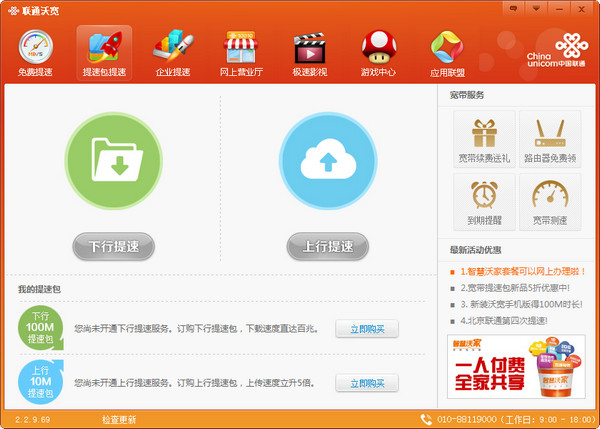Click the version number 2.2.9.69
Image resolution: width=600 pixels, height=429 pixels.
[x=33, y=420]
